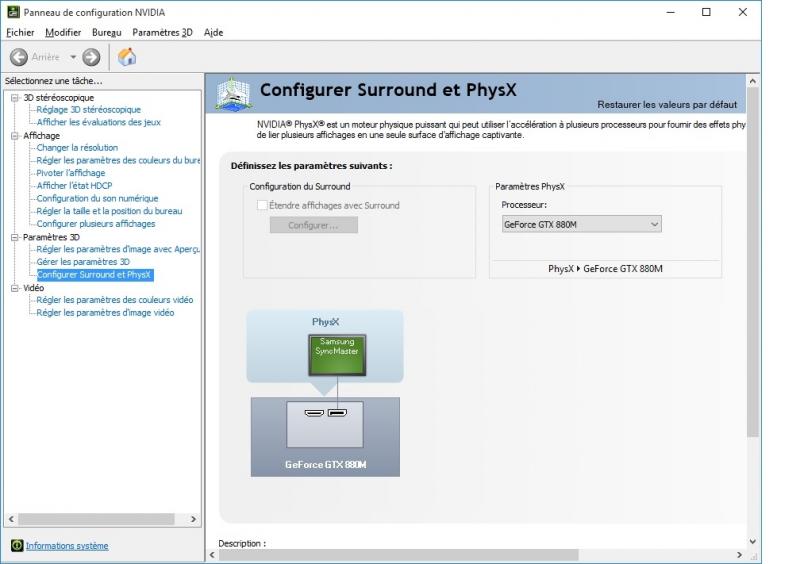The height and width of the screenshot is (564, 800).
Task: Open the home page icon
Action: [x=127, y=57]
